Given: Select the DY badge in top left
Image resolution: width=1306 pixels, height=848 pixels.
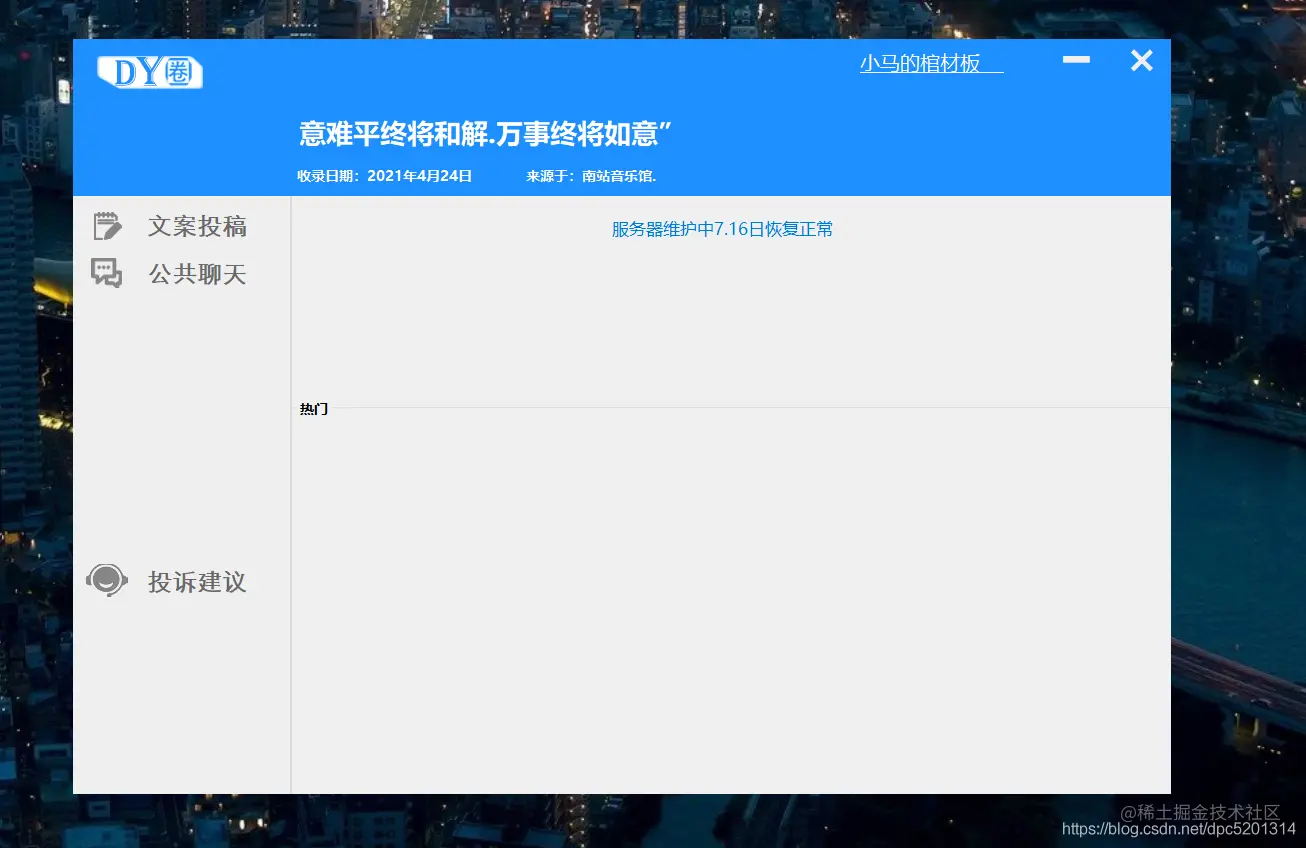Looking at the screenshot, I should 149,72.
